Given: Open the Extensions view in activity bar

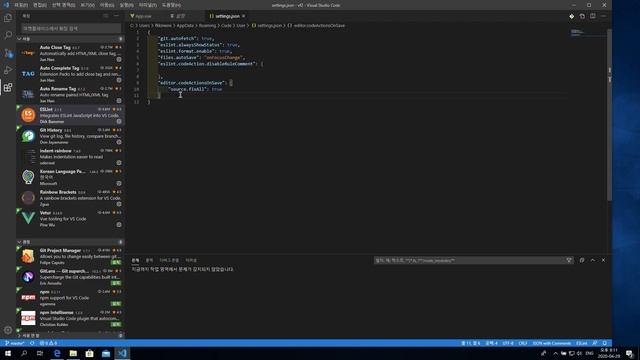Looking at the screenshot, I should [x=8, y=87].
